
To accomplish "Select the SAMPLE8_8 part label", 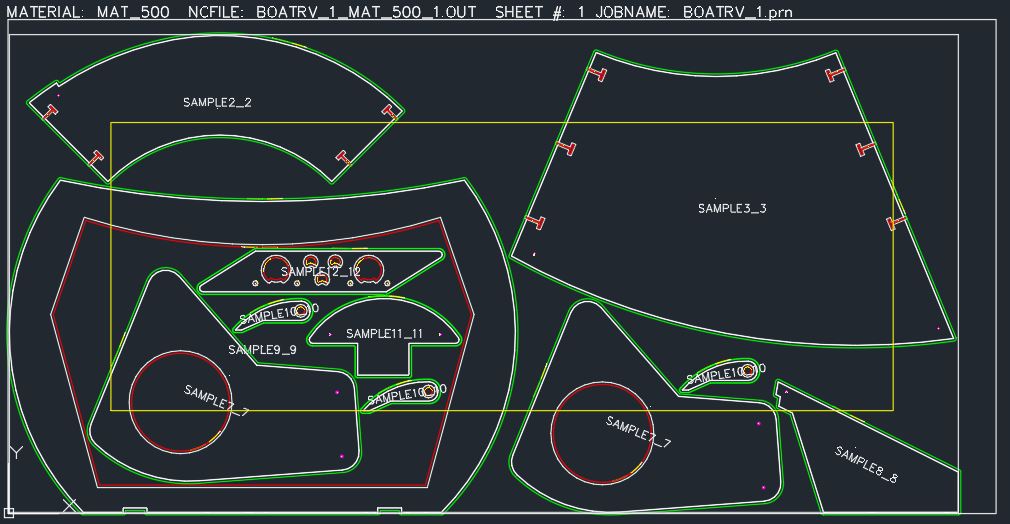I will pyautogui.click(x=866, y=465).
